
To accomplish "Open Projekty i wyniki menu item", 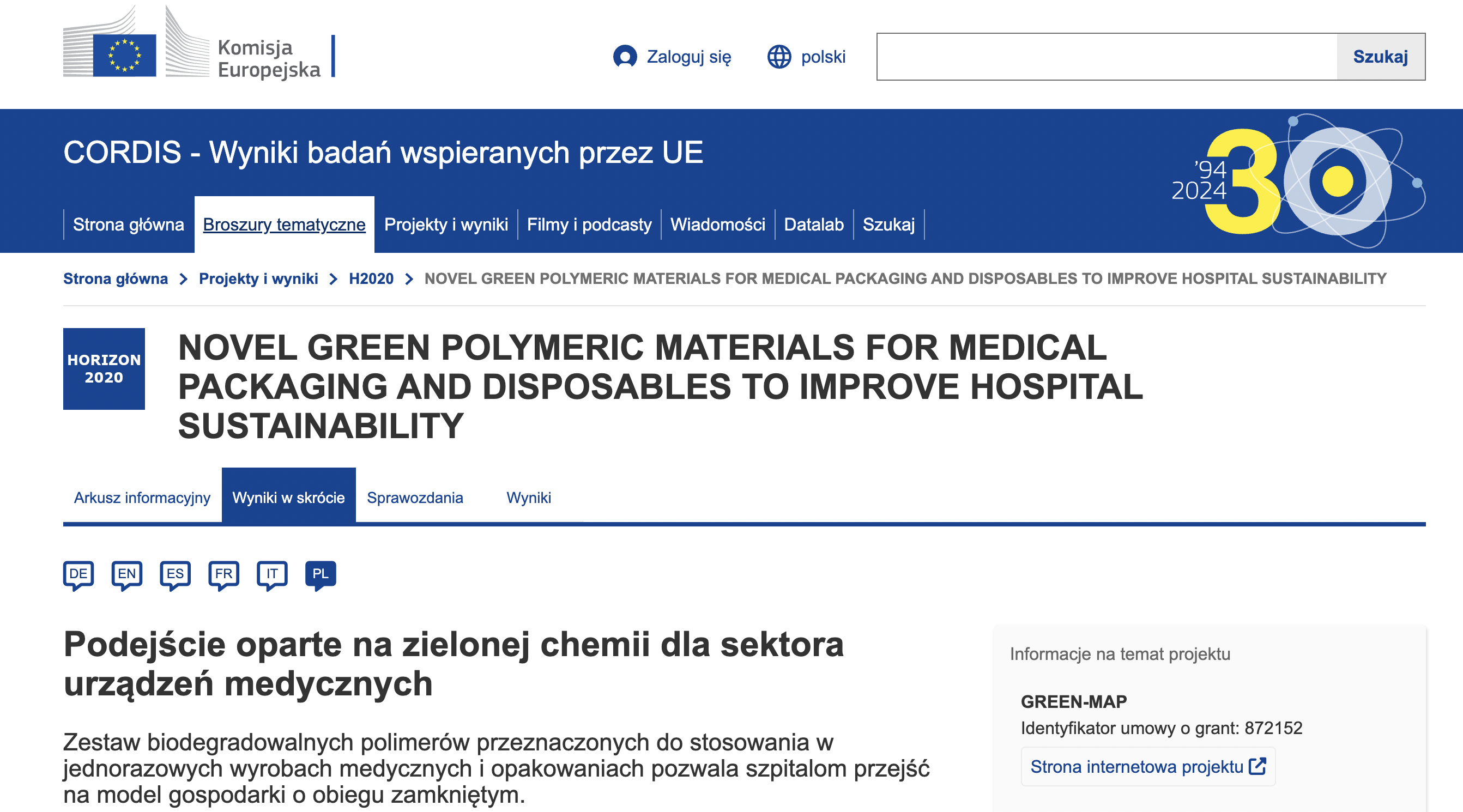I will pyautogui.click(x=446, y=225).
